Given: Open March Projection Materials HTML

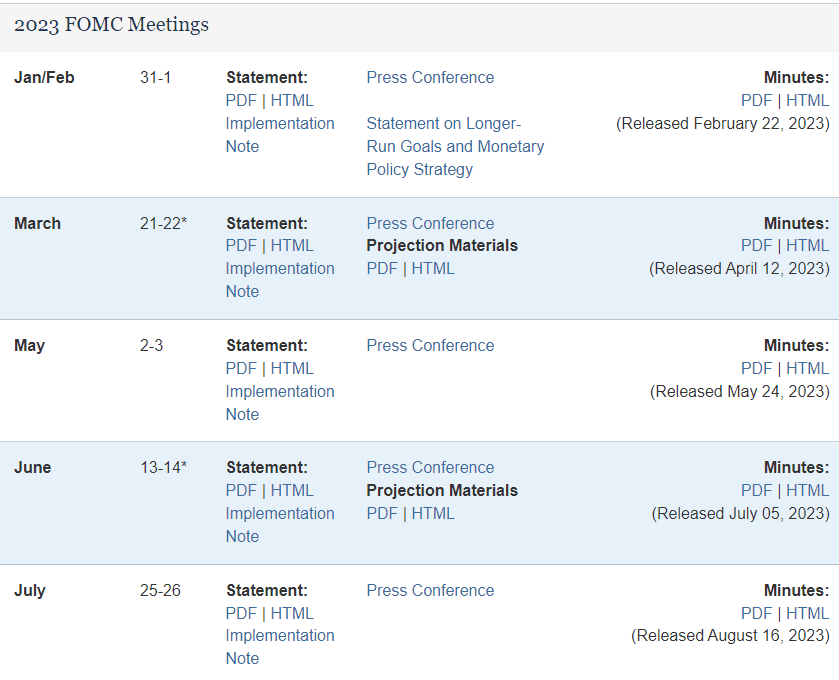Looking at the screenshot, I should click(x=433, y=269).
